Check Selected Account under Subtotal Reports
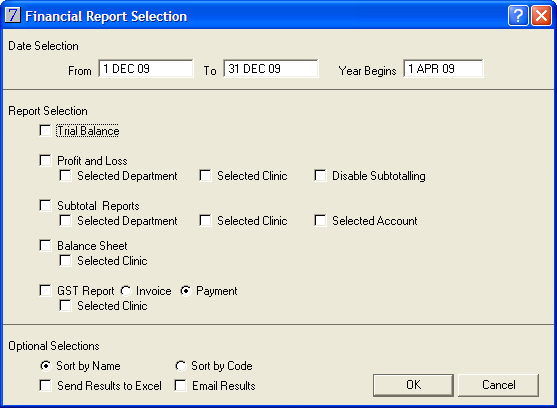Image resolution: width=557 pixels, height=408 pixels. pos(320,221)
